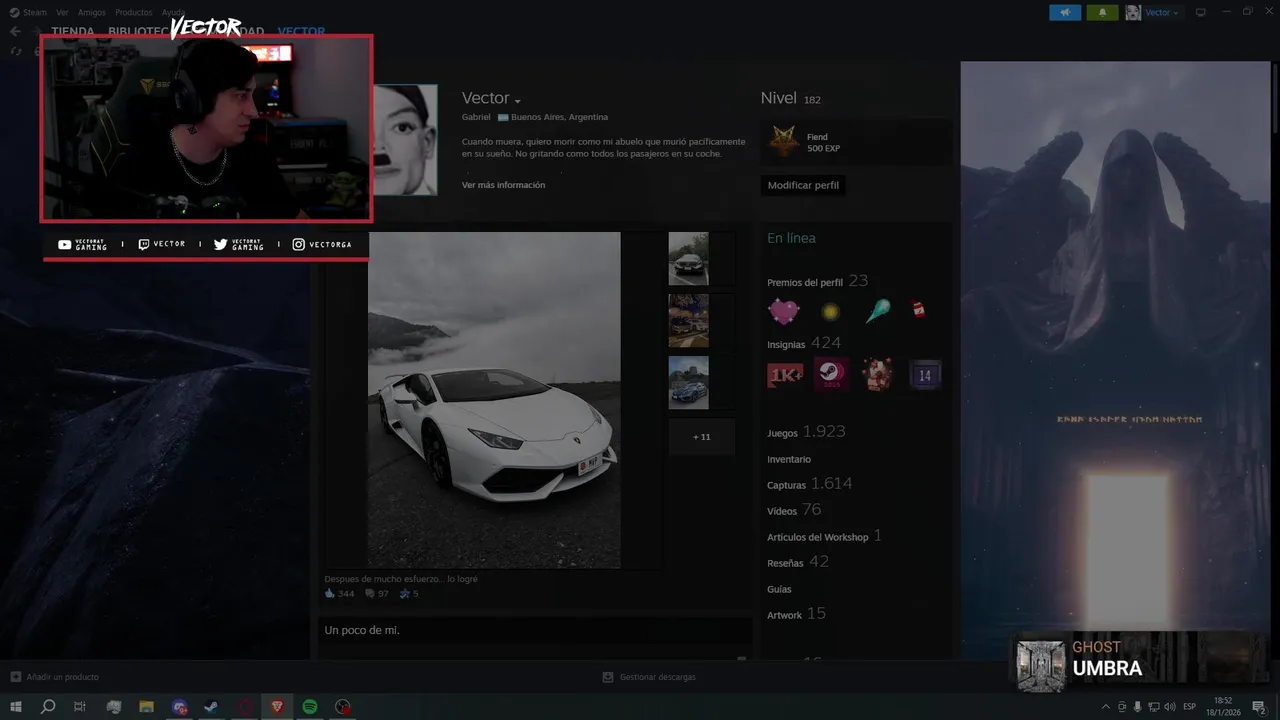Click the small avatar beside Vector account name

click(1133, 12)
